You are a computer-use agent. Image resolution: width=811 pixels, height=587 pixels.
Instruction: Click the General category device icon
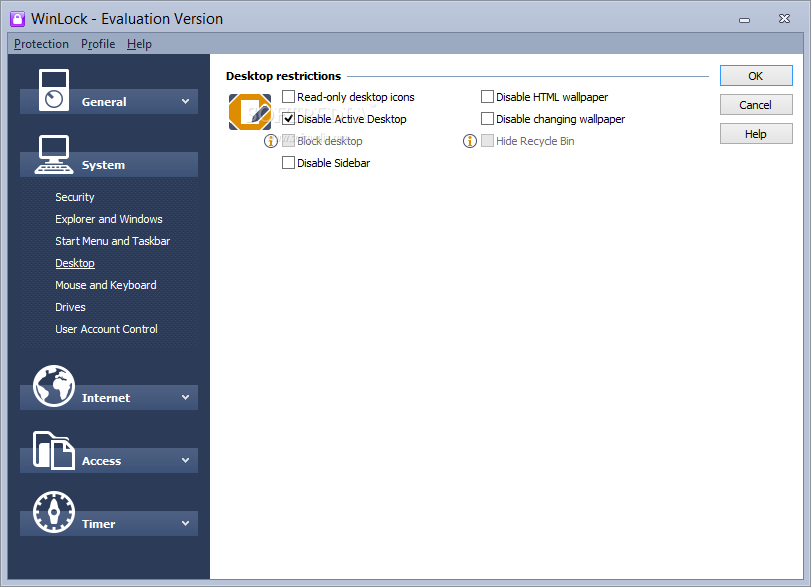pos(54,90)
